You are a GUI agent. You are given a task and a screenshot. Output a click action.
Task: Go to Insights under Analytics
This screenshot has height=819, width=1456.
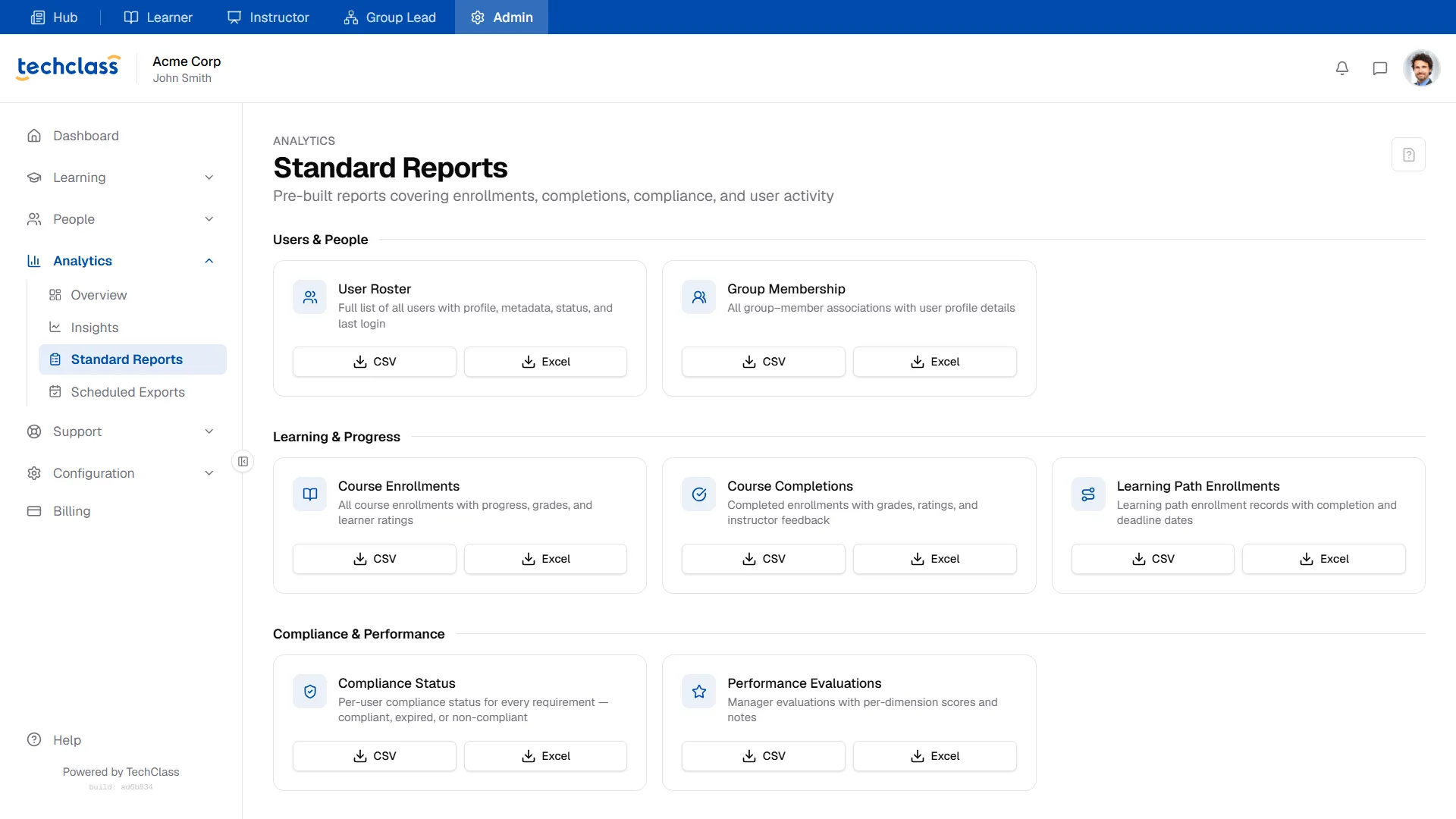click(133, 328)
